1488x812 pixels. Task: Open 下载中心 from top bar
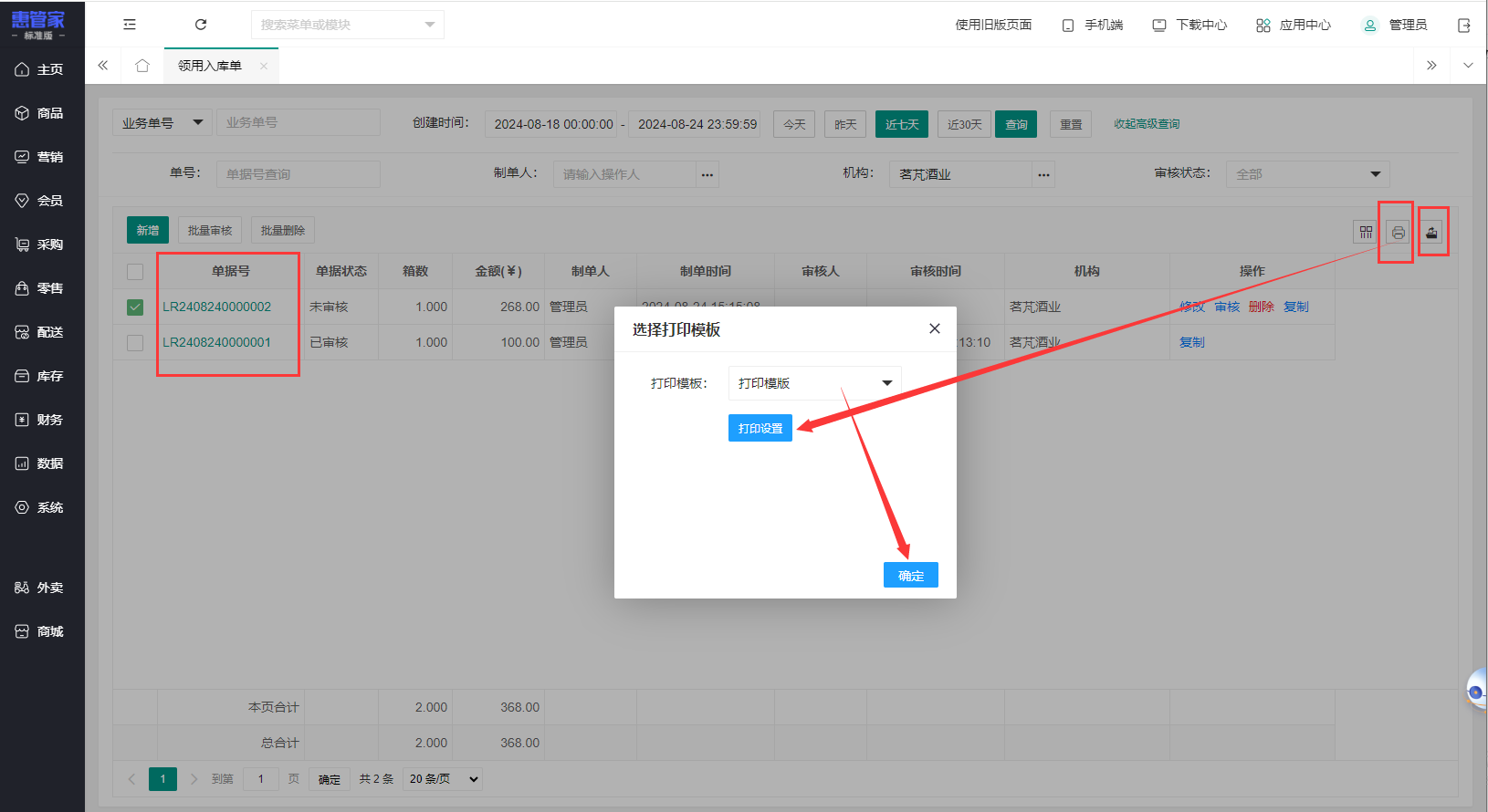tap(1189, 25)
